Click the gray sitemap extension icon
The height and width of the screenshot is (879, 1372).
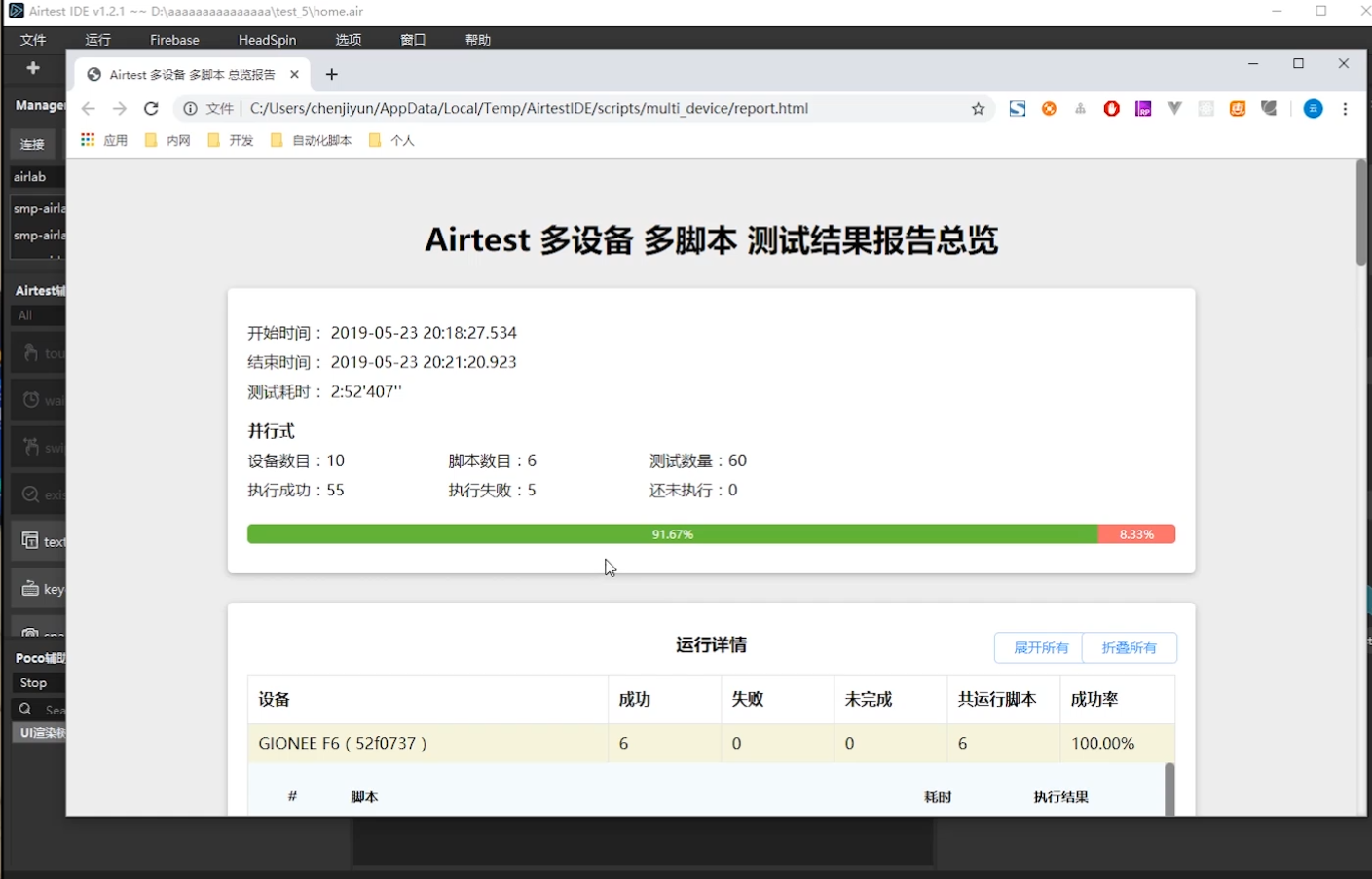coord(1080,108)
